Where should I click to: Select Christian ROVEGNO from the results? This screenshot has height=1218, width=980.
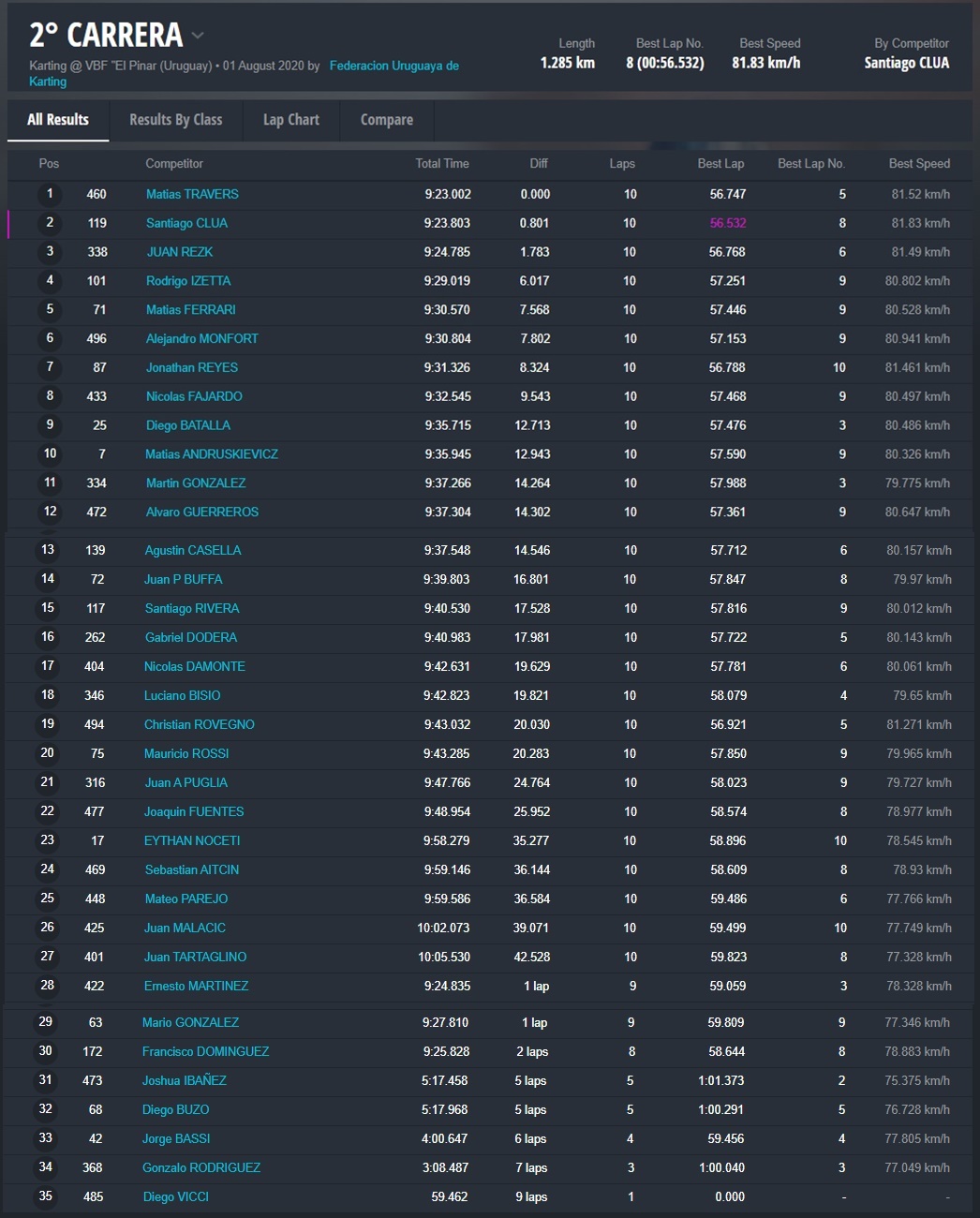click(x=199, y=724)
